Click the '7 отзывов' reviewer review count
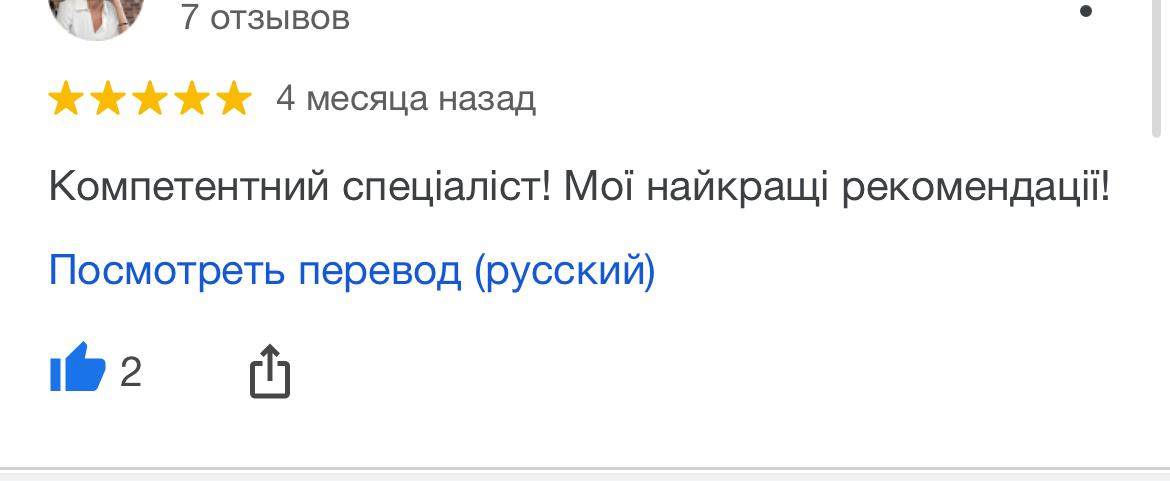 265,17
